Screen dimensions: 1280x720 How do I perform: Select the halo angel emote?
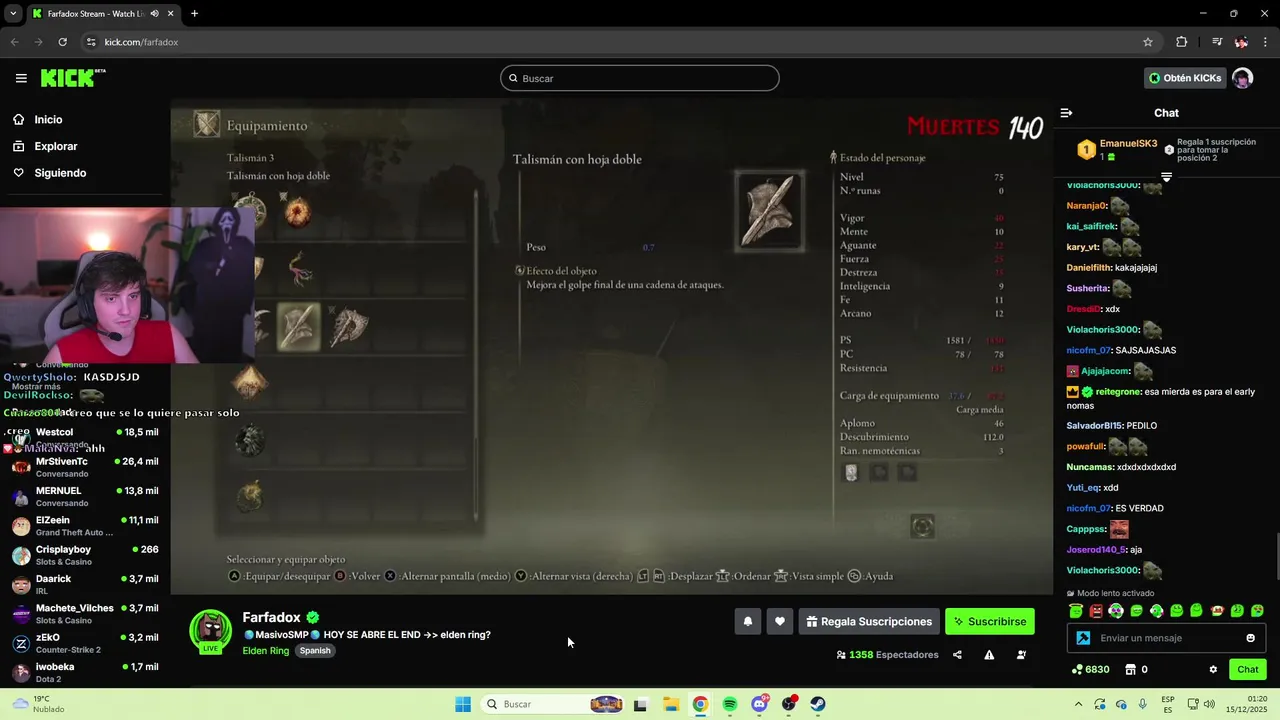pyautogui.click(x=1076, y=611)
